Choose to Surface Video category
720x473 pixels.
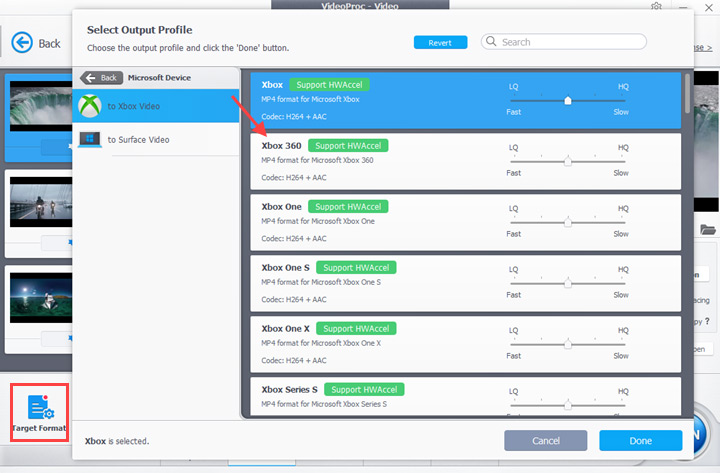[x=156, y=140]
